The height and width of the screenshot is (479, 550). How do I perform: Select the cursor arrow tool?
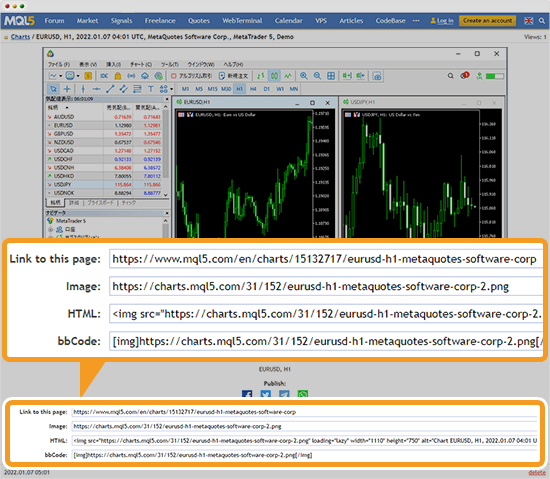click(x=53, y=89)
